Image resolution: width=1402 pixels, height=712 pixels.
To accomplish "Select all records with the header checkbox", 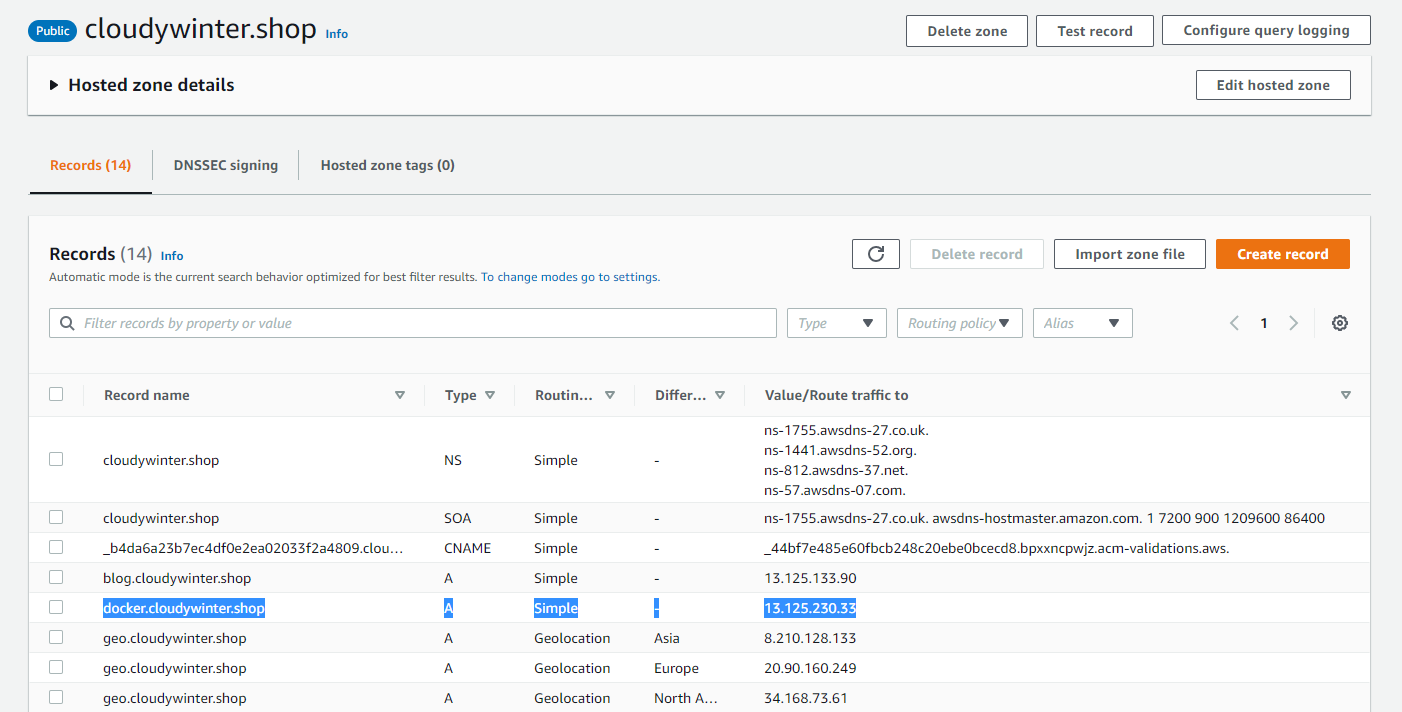I will point(56,394).
